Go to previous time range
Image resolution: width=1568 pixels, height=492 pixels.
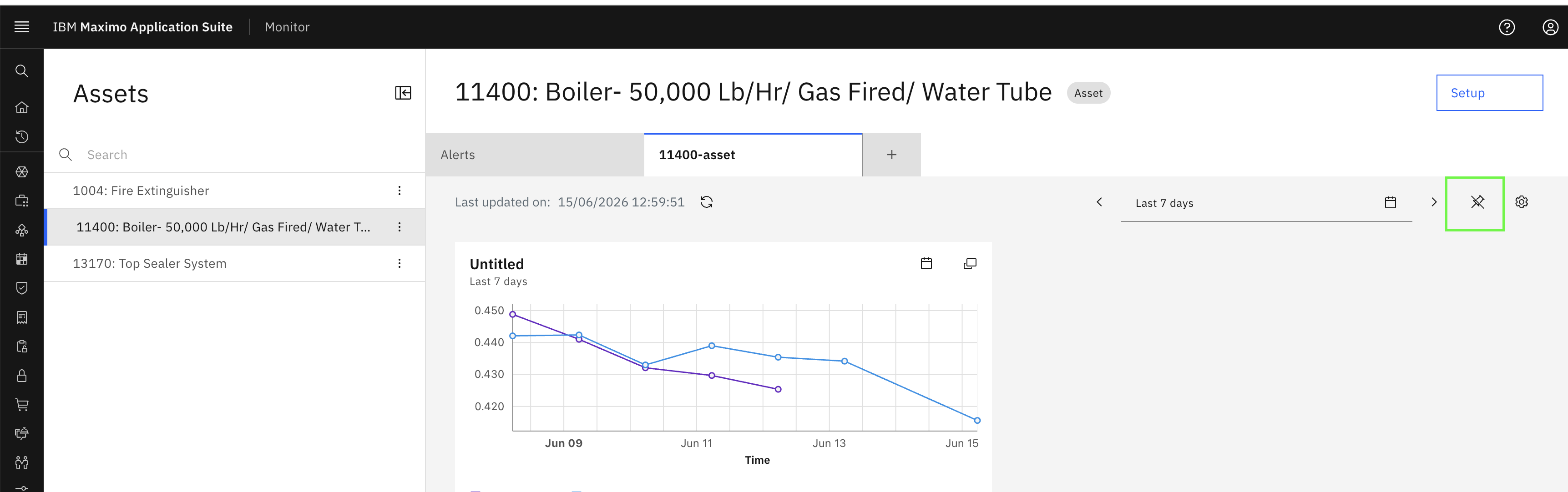1099,202
